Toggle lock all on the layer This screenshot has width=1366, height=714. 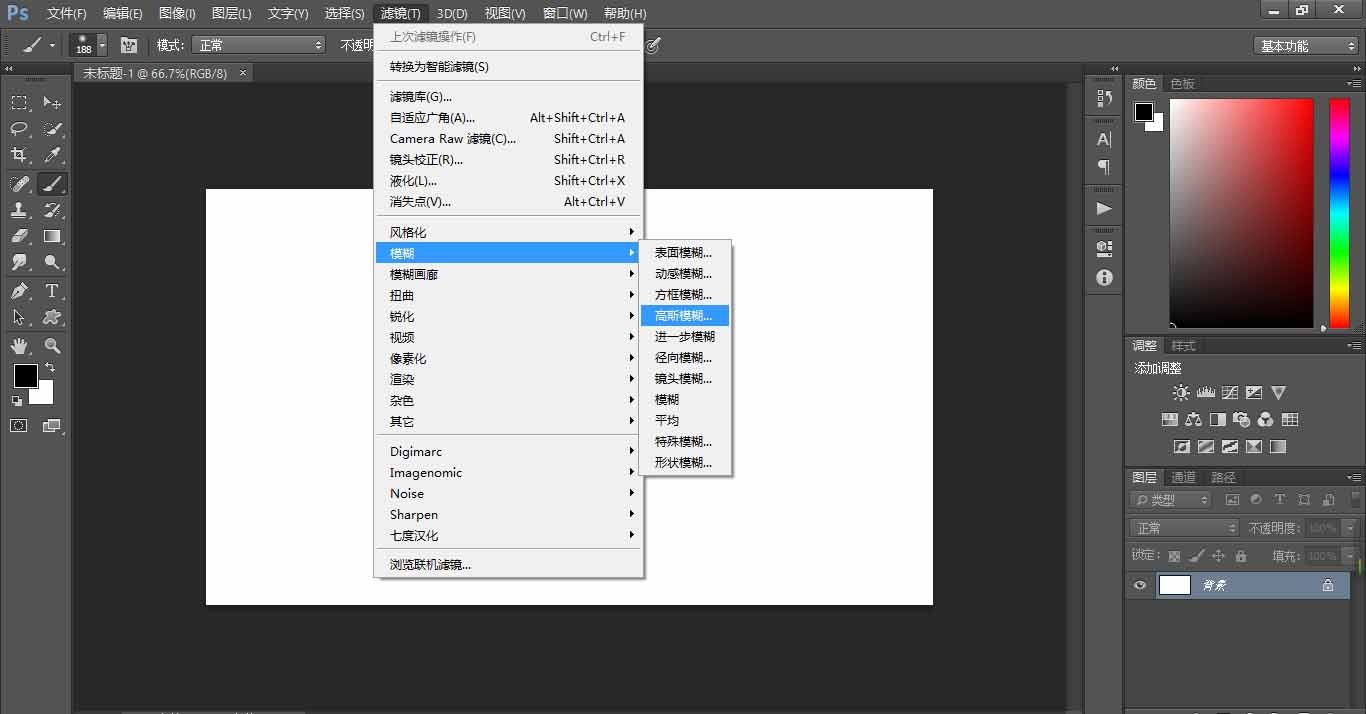[1242, 555]
